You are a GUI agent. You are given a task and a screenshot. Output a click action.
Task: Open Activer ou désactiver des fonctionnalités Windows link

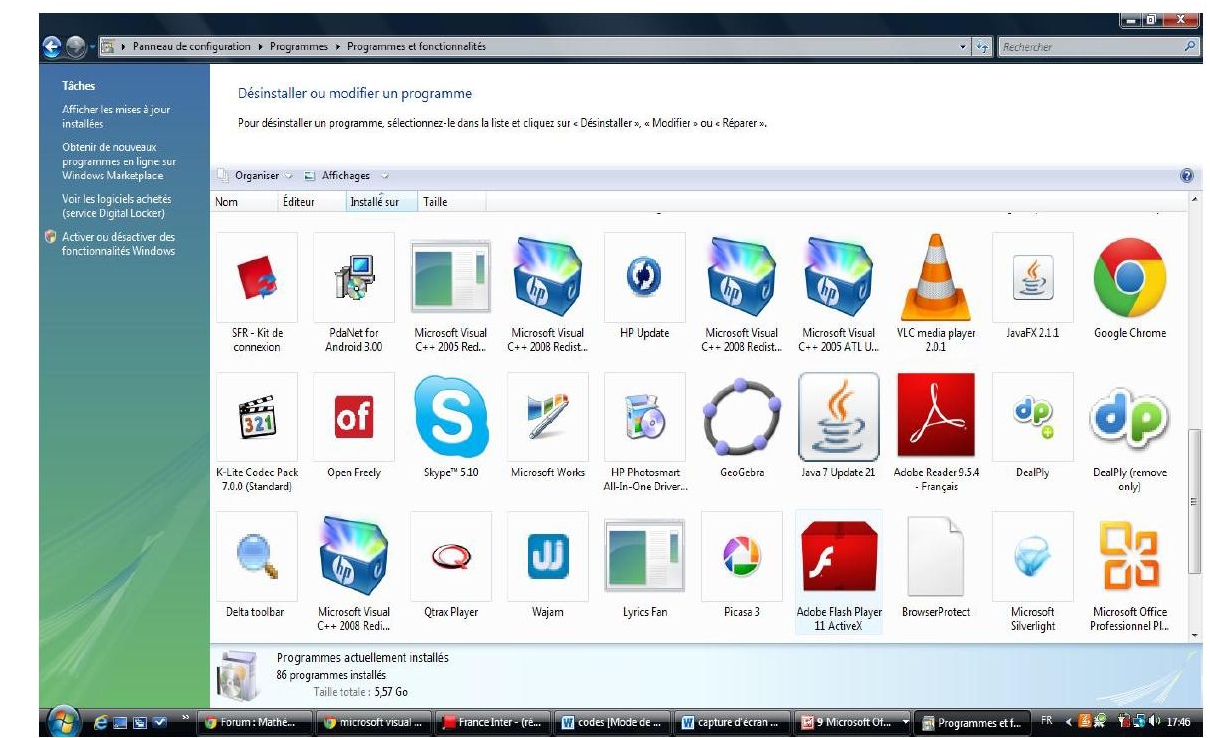click(x=118, y=244)
